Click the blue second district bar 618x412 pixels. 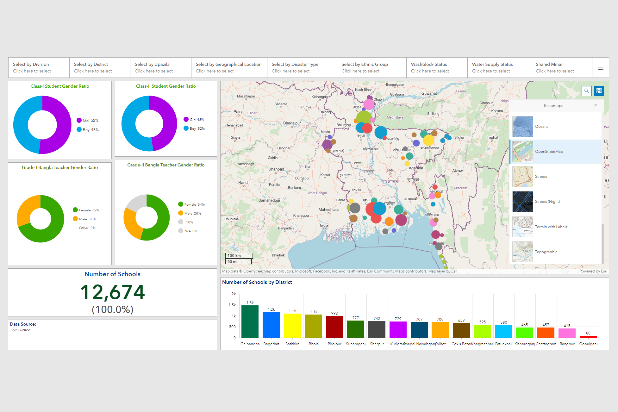(271, 325)
